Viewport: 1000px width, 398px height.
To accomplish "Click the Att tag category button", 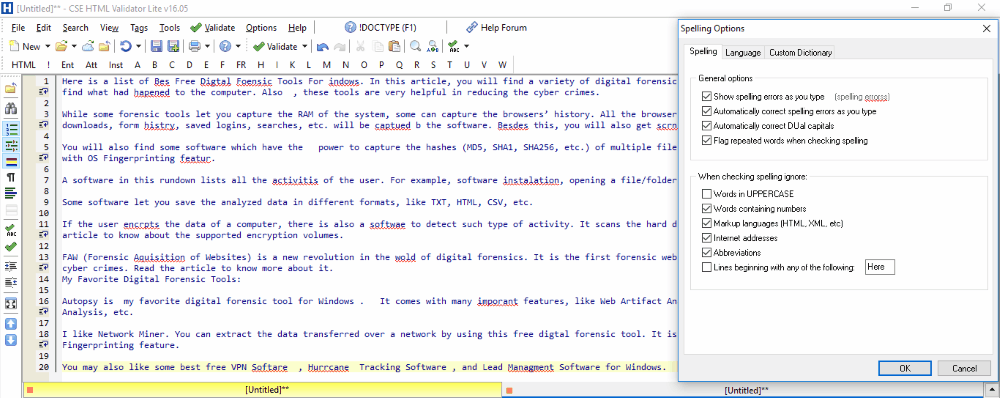I will point(91,64).
